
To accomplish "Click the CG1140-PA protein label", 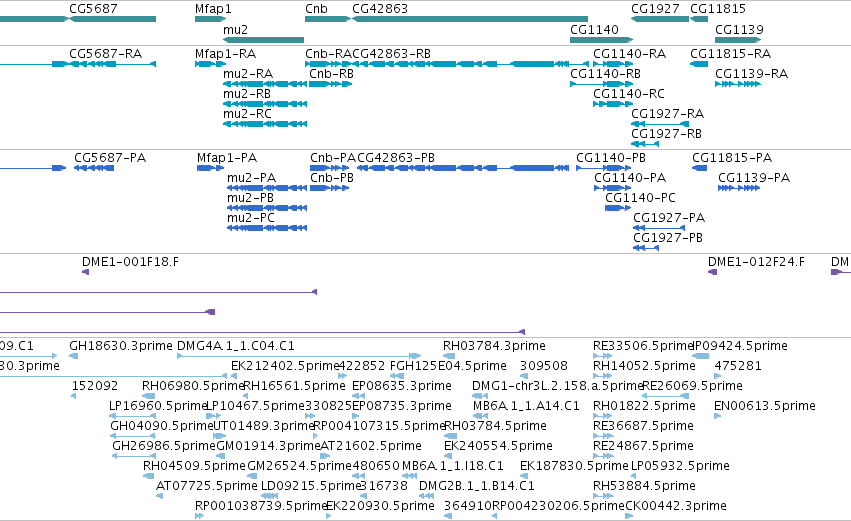I will (x=630, y=178).
